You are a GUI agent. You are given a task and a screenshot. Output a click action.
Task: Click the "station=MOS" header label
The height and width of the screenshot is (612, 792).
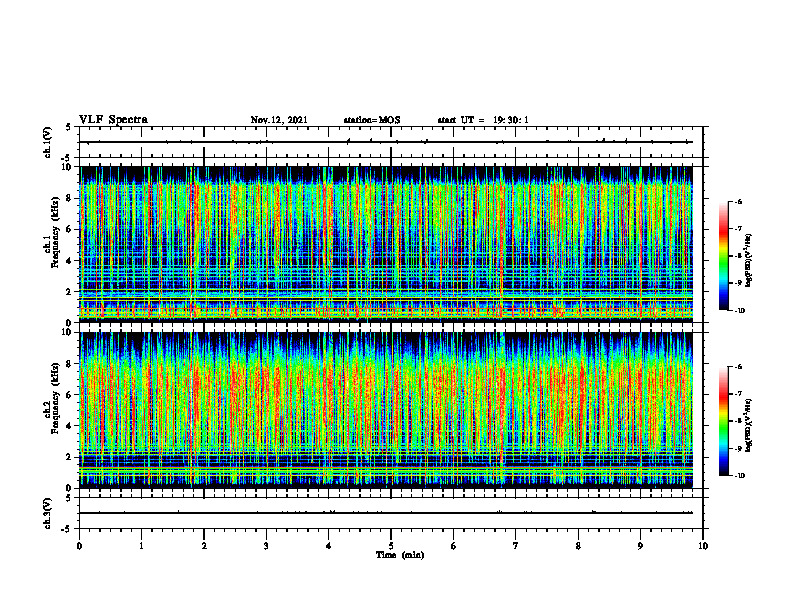pos(372,120)
